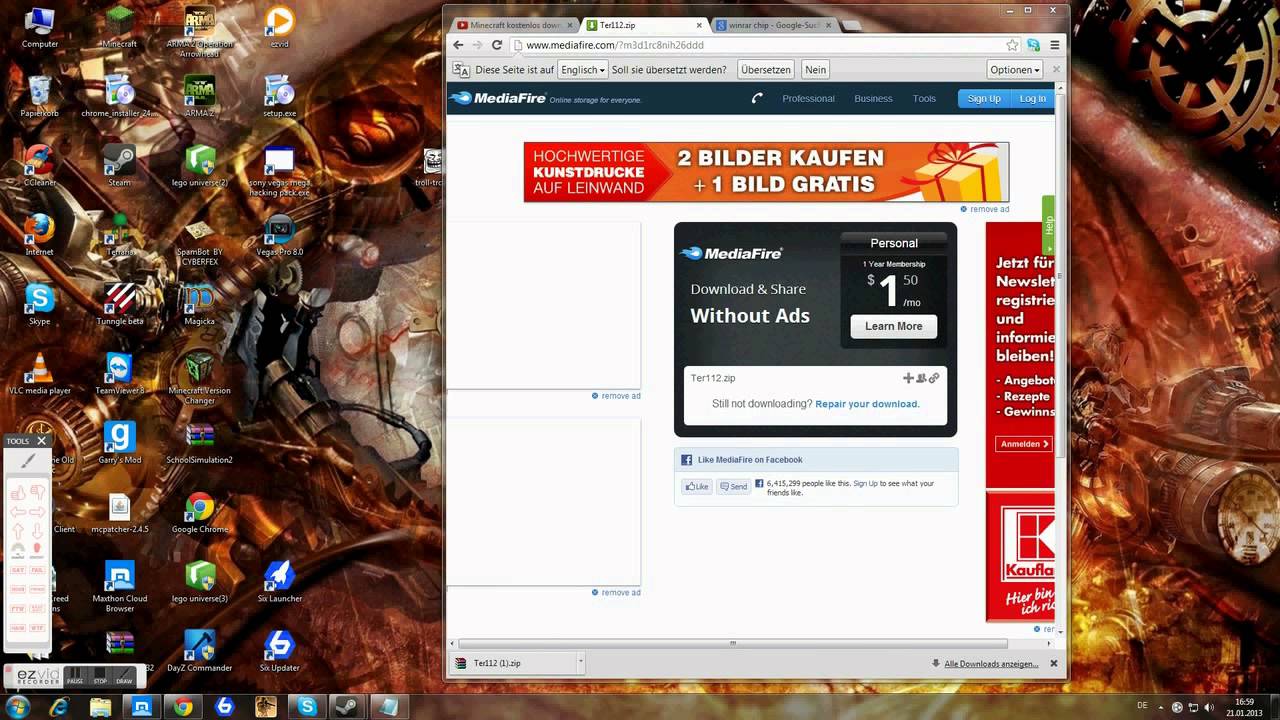The height and width of the screenshot is (720, 1280).
Task: Open the Ter112 (1).zip download item arrow
Action: pyautogui.click(x=580, y=662)
